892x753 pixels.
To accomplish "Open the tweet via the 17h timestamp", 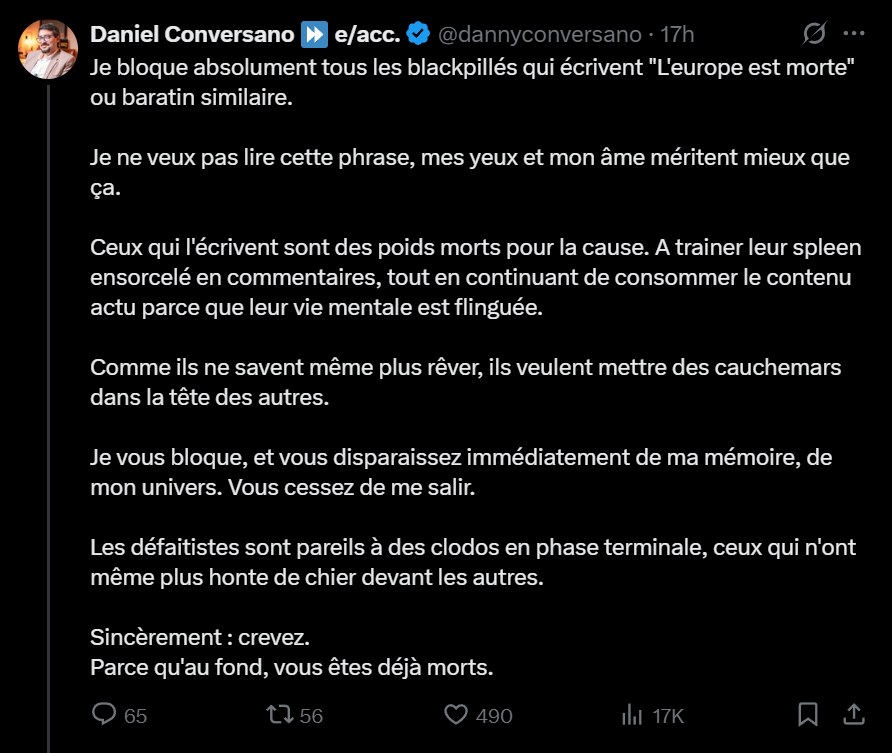I will coord(678,34).
